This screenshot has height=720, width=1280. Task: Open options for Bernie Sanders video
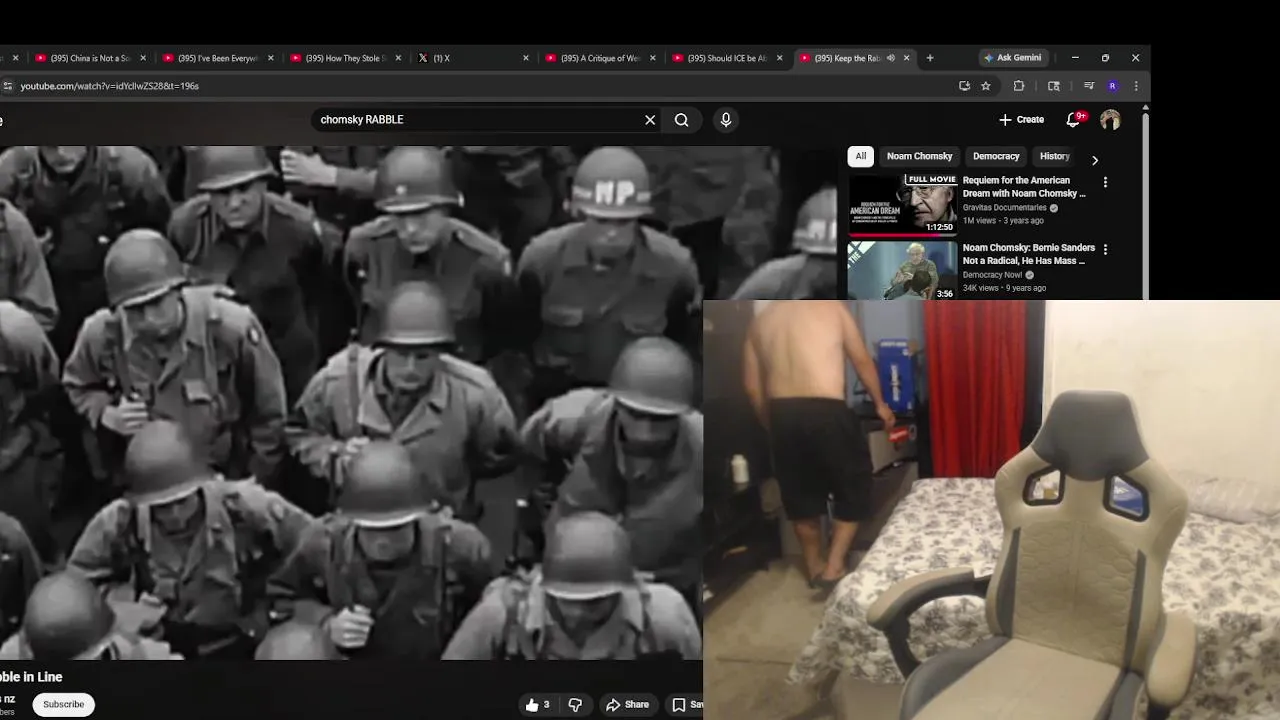(1105, 248)
